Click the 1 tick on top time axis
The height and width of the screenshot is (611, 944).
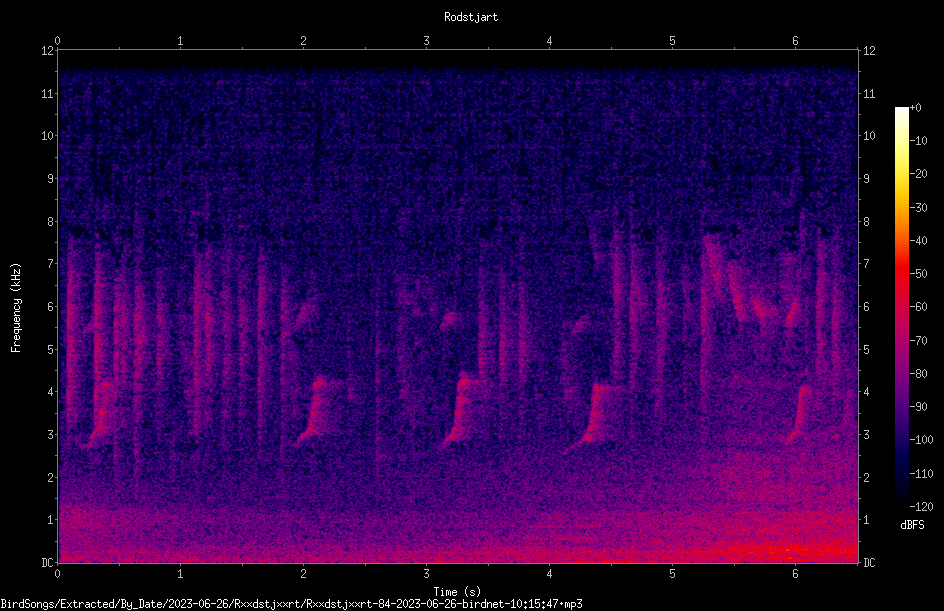[180, 41]
